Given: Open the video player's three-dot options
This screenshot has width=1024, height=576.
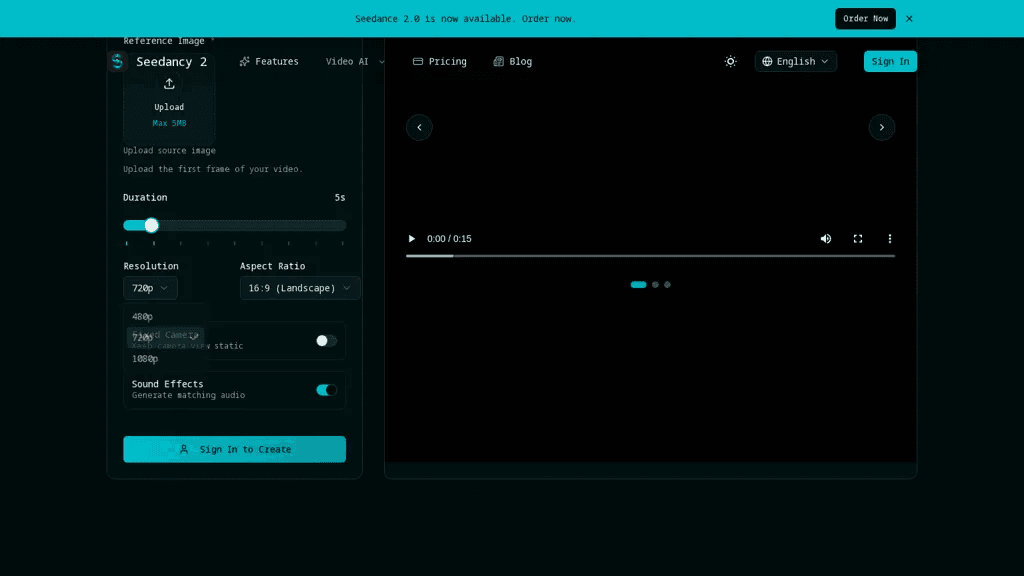Looking at the screenshot, I should pos(889,239).
